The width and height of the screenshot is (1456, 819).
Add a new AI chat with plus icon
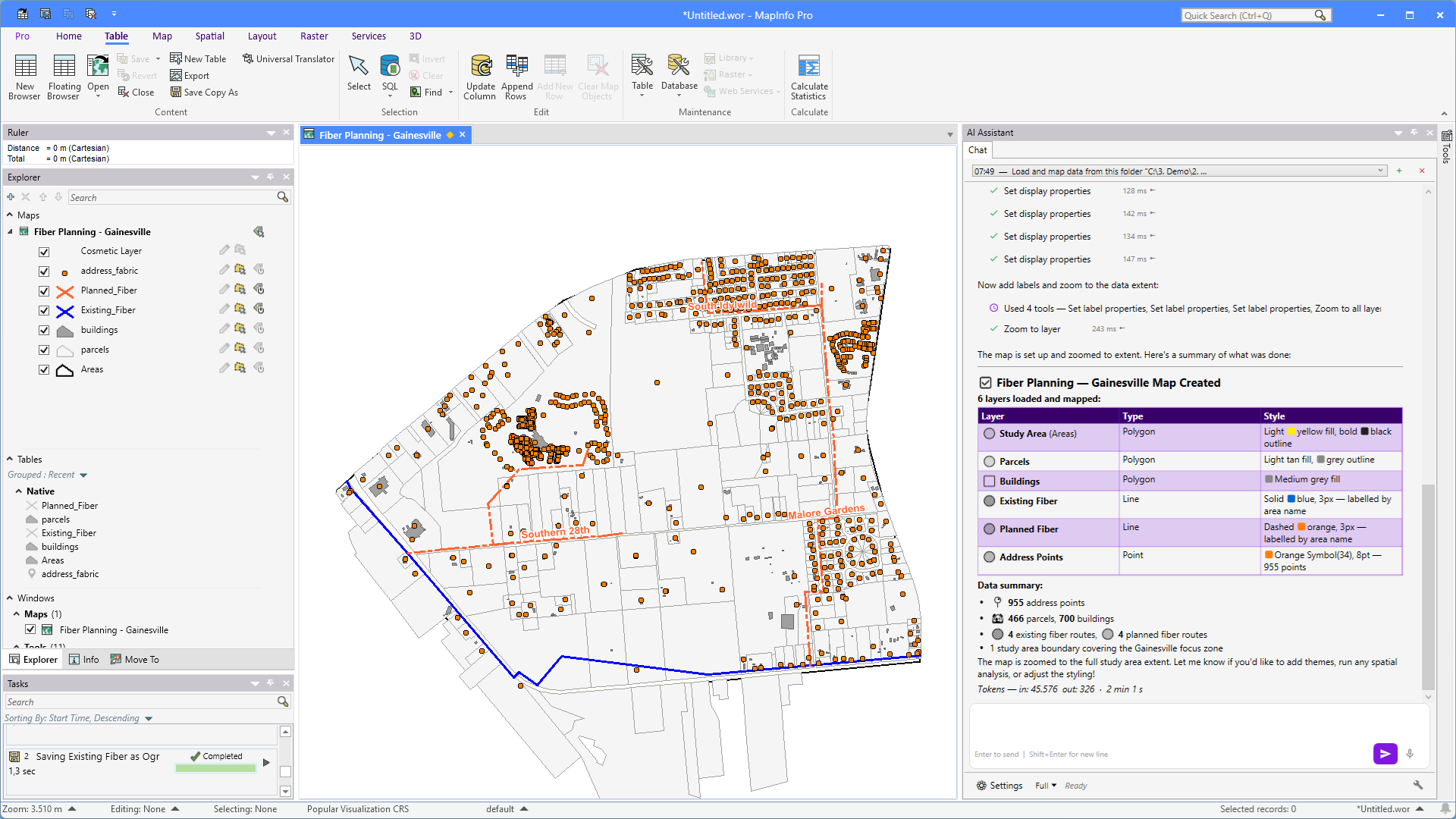click(1399, 171)
